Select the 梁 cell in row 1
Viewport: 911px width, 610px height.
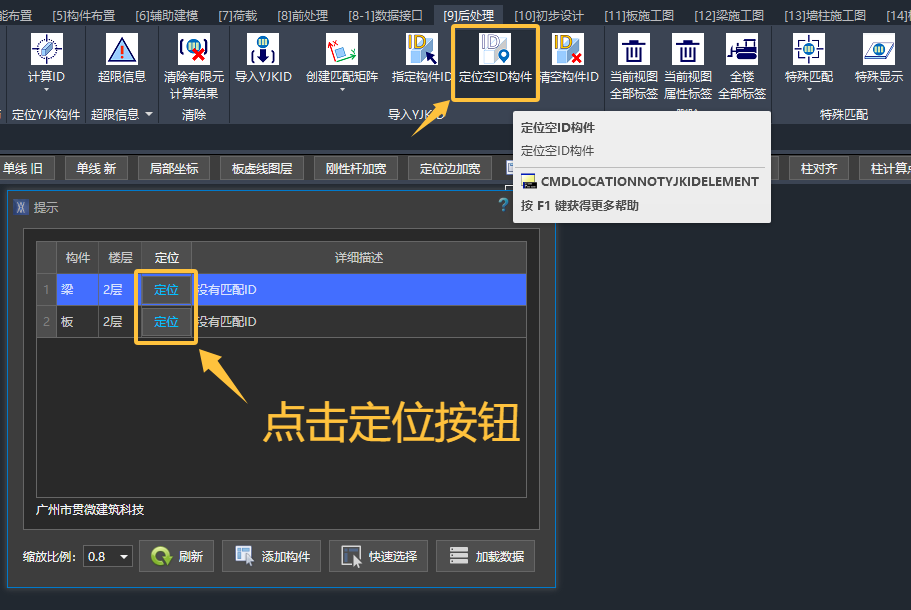[x=77, y=289]
